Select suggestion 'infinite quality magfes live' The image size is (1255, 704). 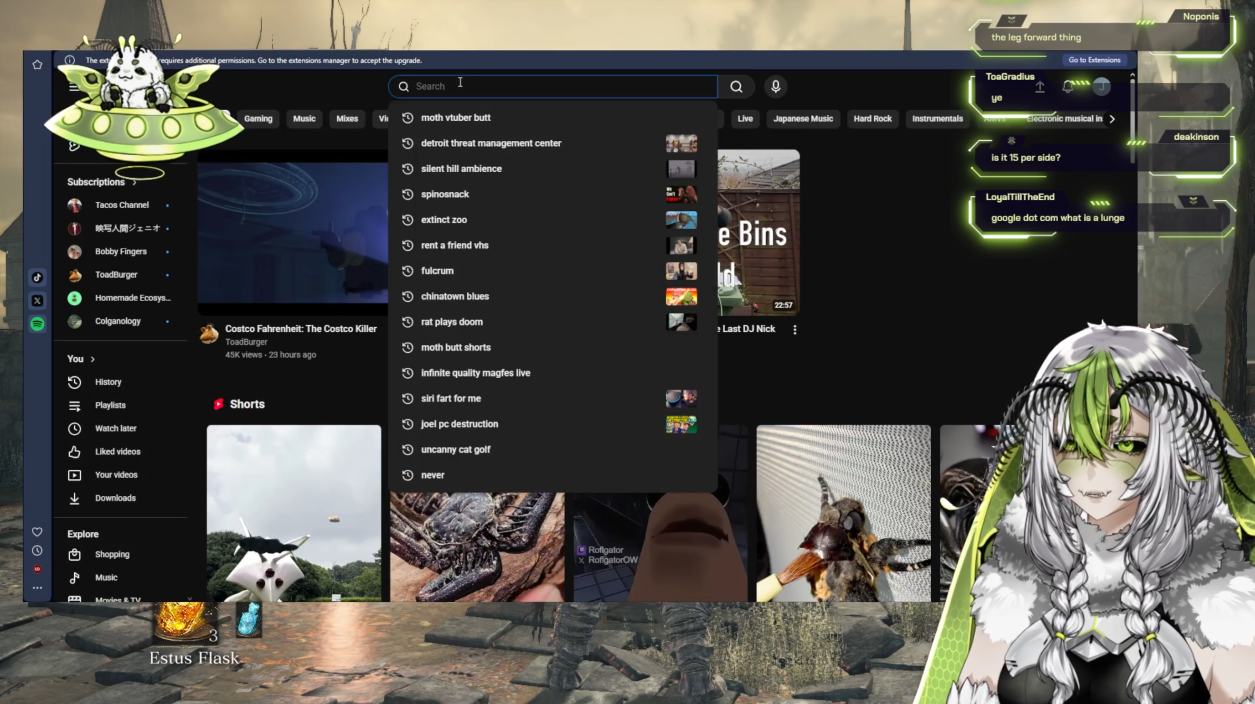click(x=553, y=373)
